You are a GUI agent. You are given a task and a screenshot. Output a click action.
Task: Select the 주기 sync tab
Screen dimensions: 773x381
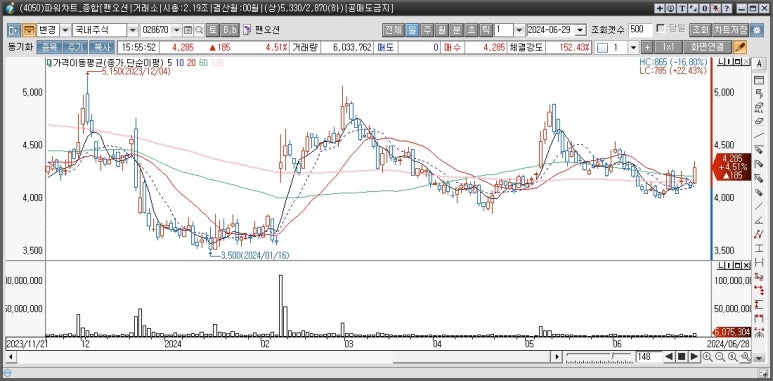tap(75, 47)
